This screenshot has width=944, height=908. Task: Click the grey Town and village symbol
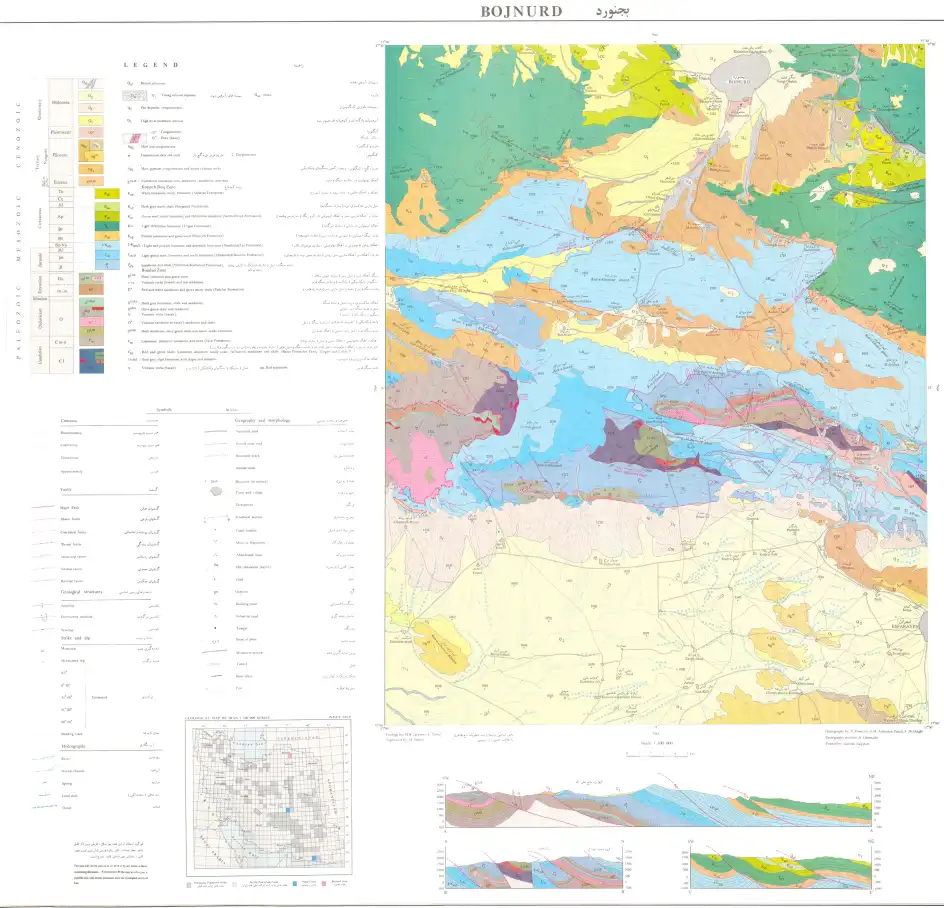216,492
